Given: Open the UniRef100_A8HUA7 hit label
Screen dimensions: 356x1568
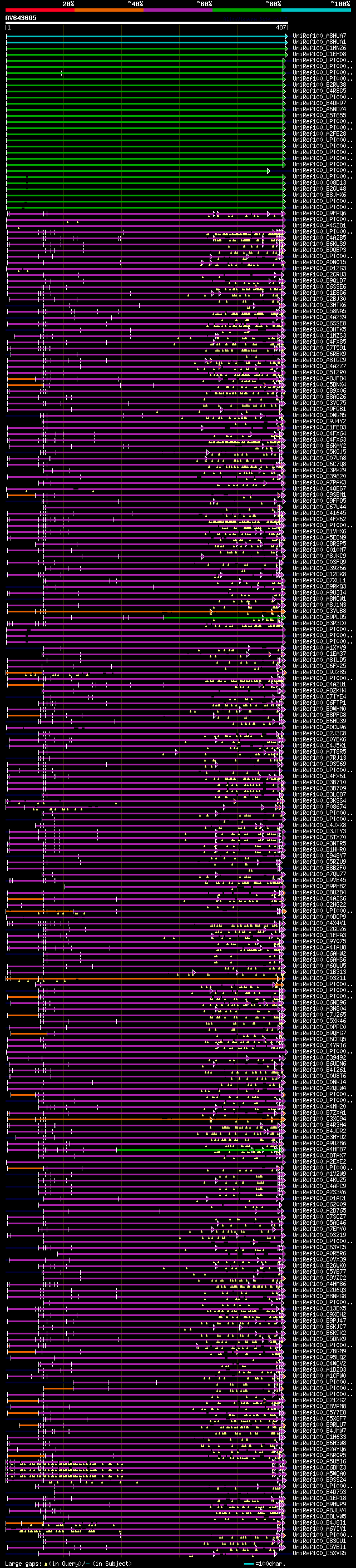Looking at the screenshot, I should coord(319,36).
